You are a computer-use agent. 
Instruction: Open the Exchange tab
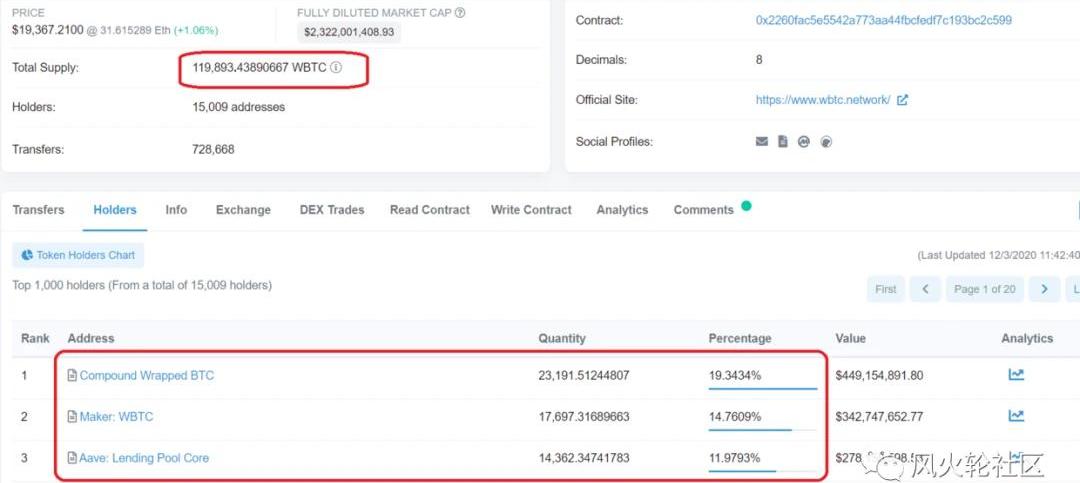(x=243, y=210)
